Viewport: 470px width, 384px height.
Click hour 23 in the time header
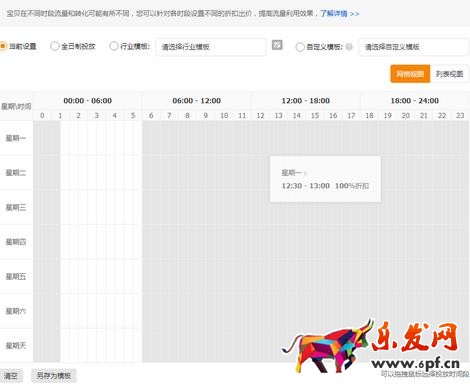coord(460,116)
